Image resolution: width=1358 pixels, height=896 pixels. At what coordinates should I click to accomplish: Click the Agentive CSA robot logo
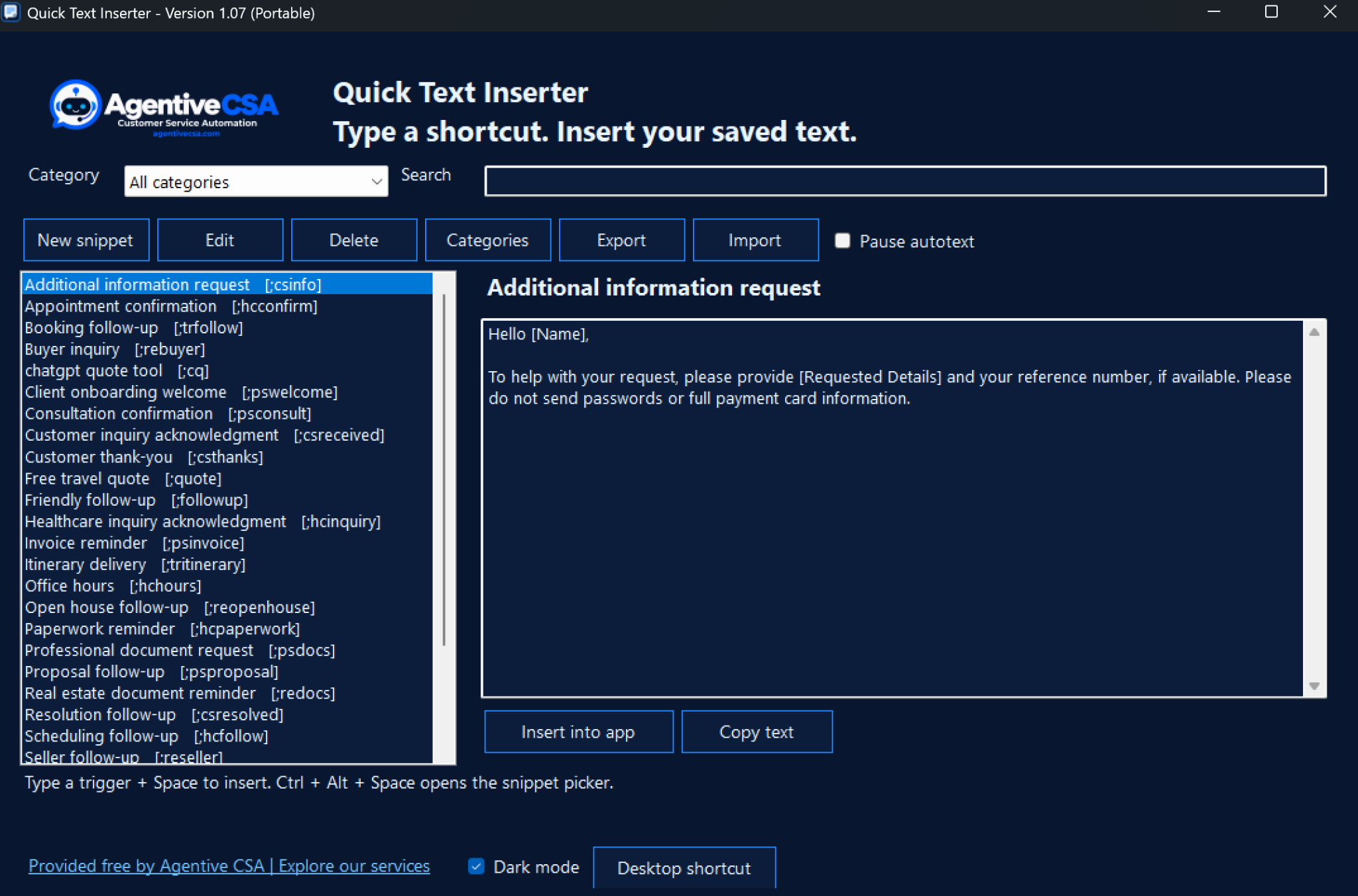164,107
